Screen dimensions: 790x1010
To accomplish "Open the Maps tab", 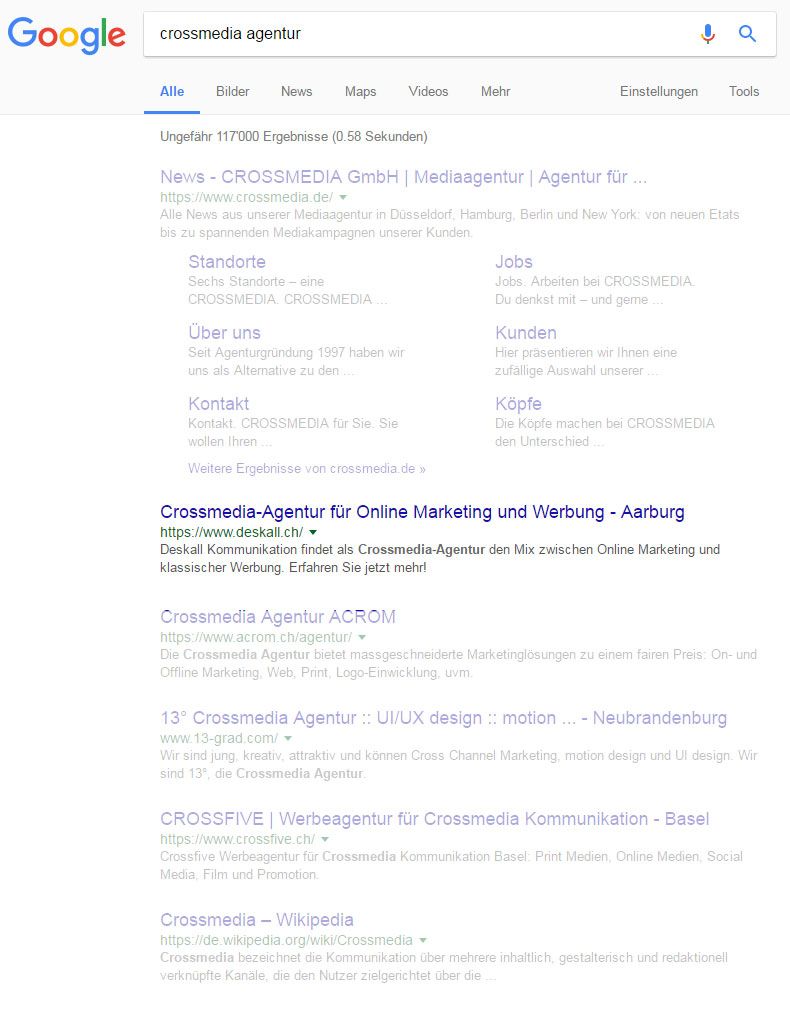I will pos(360,91).
